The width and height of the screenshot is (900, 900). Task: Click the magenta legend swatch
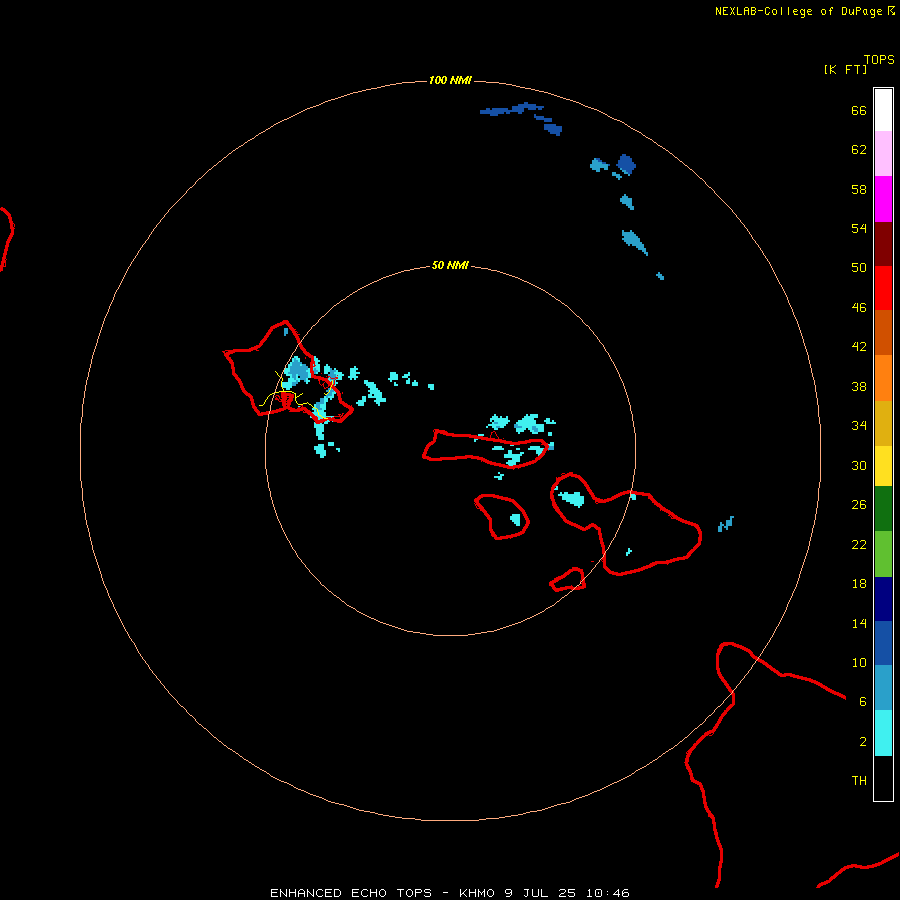point(883,199)
